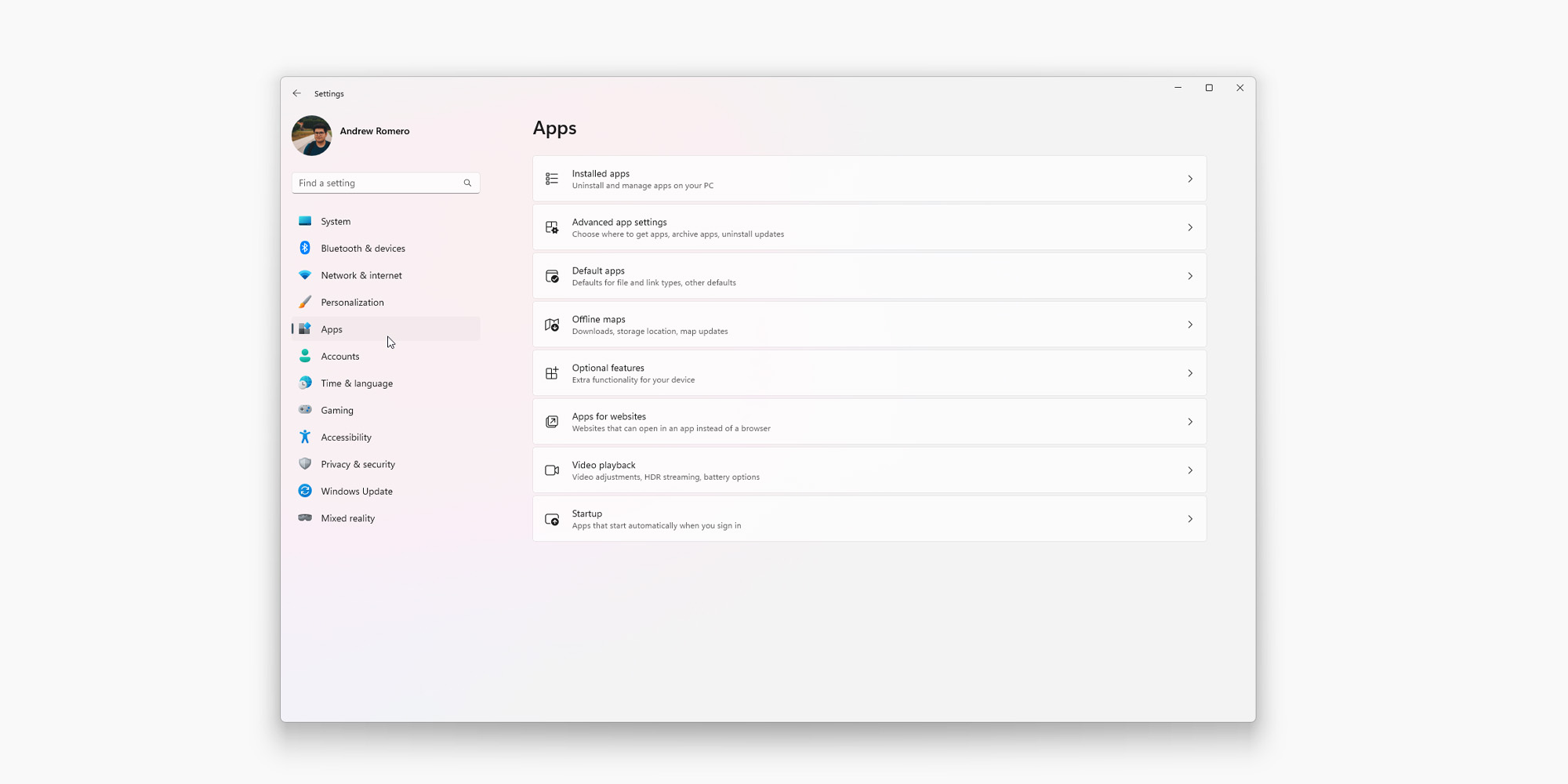The image size is (1568, 784).
Task: Click the Video playback camera icon
Action: 552,470
